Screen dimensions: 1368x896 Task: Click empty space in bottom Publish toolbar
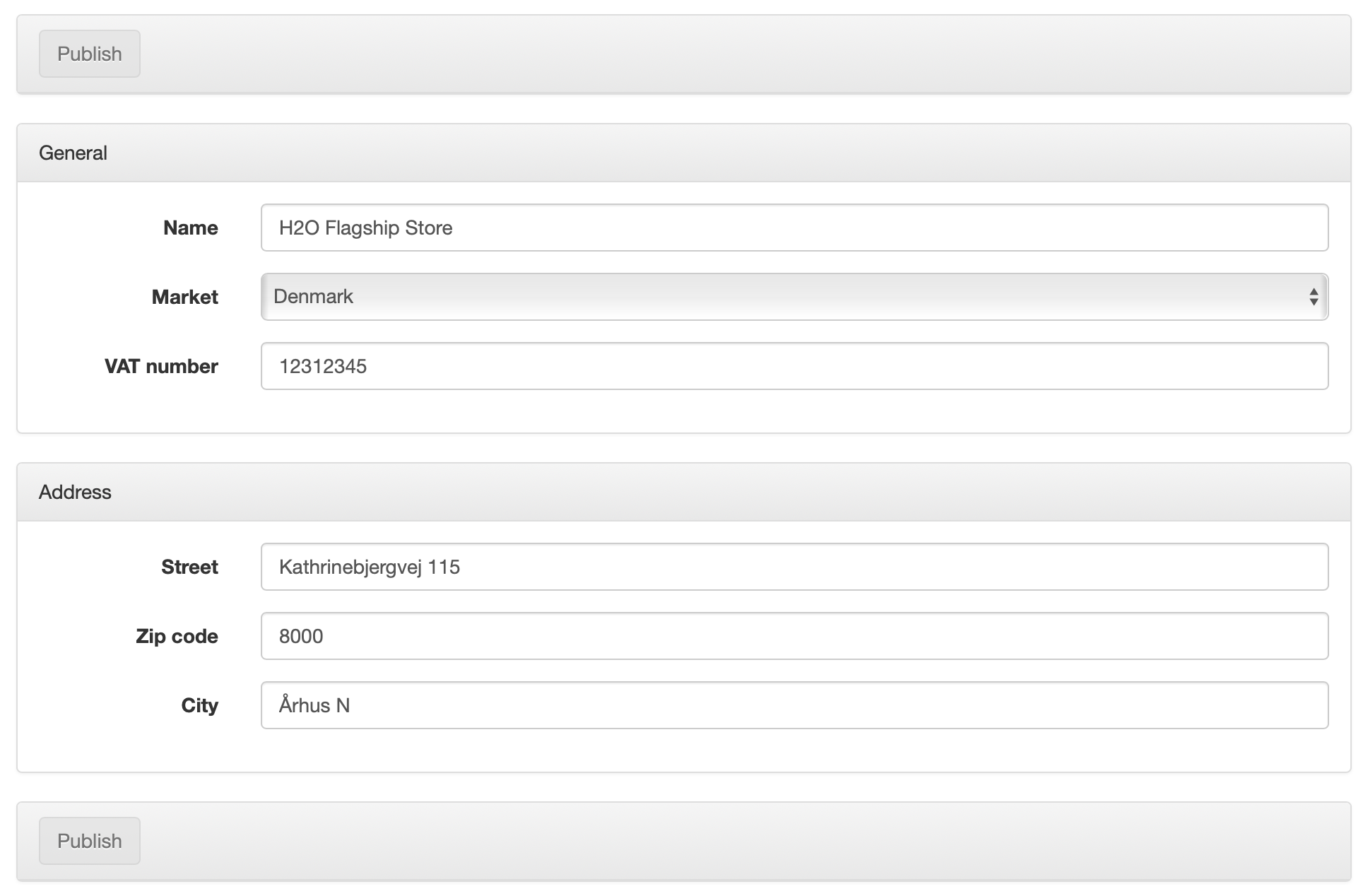pyautogui.click(x=707, y=841)
